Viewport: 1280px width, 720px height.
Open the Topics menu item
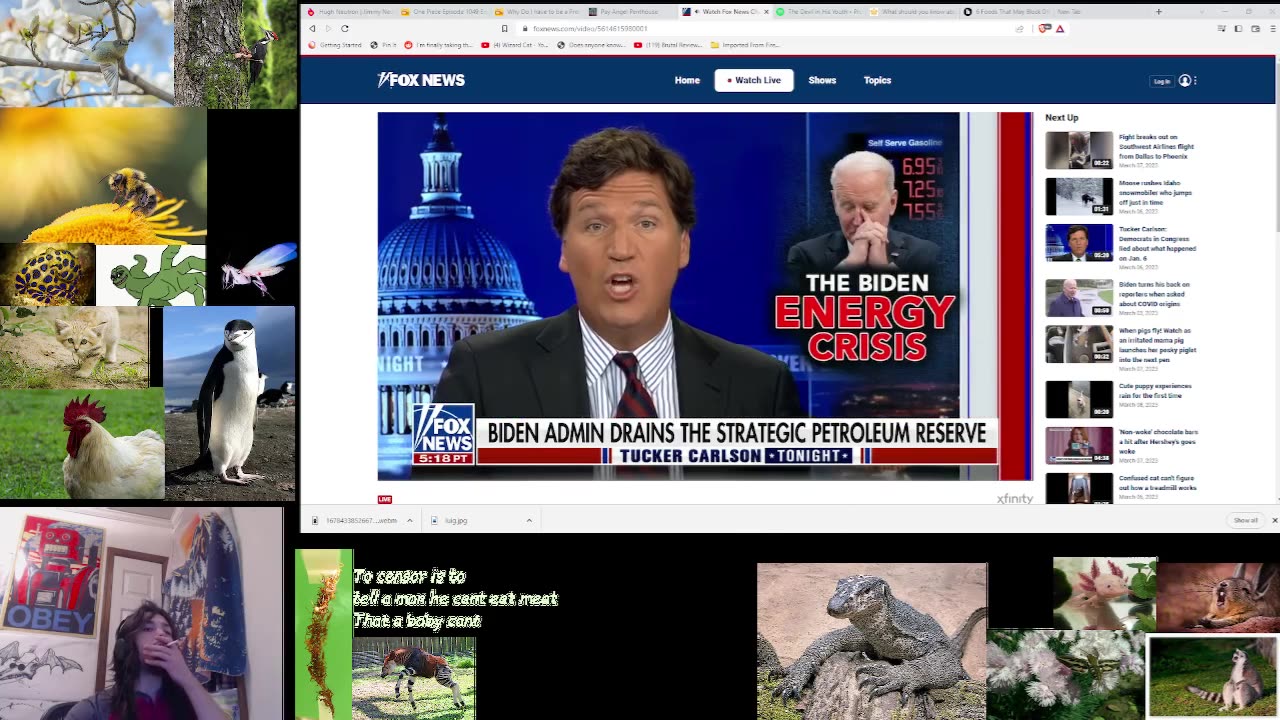[x=877, y=80]
